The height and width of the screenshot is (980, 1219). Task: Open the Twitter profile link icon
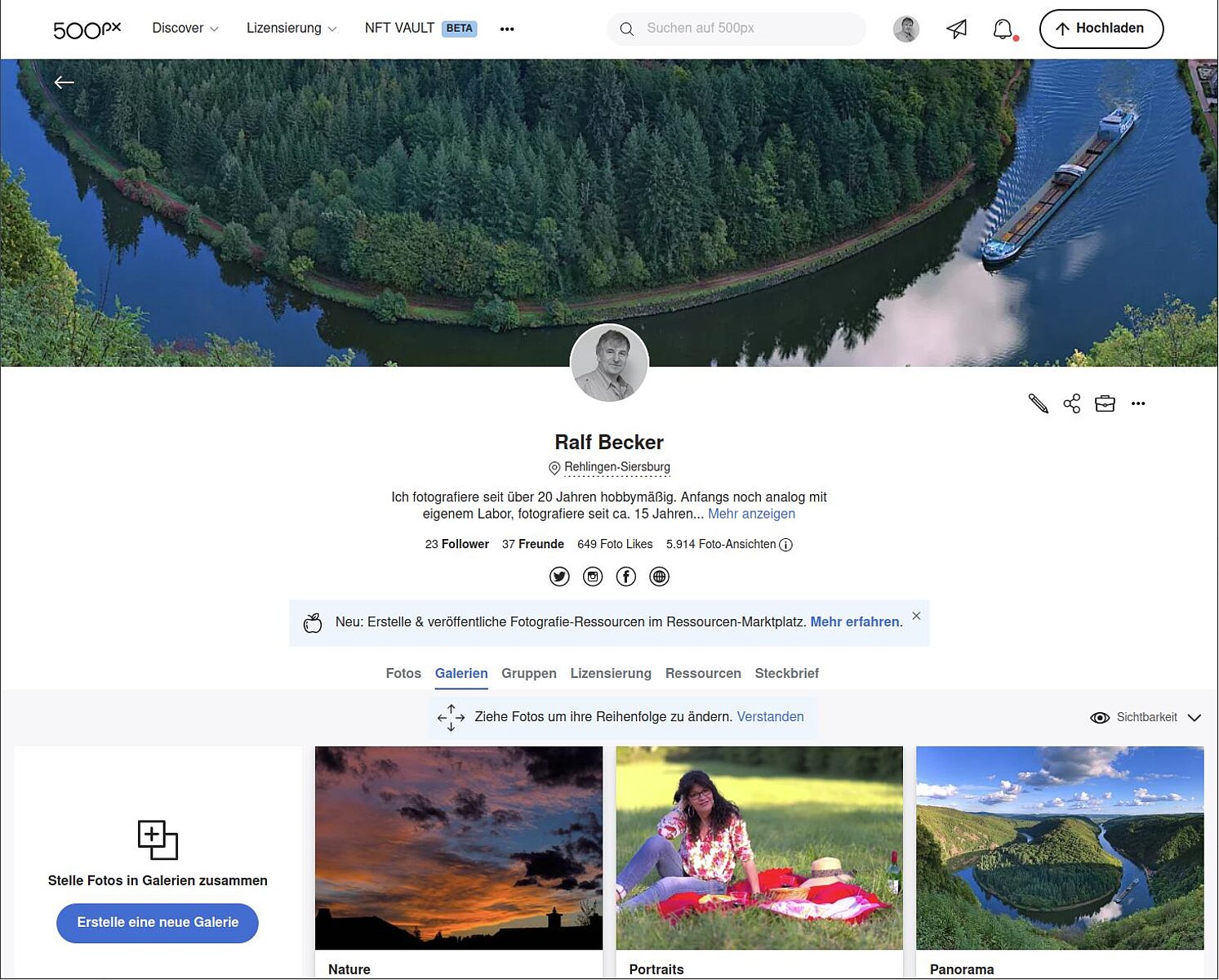(x=559, y=577)
